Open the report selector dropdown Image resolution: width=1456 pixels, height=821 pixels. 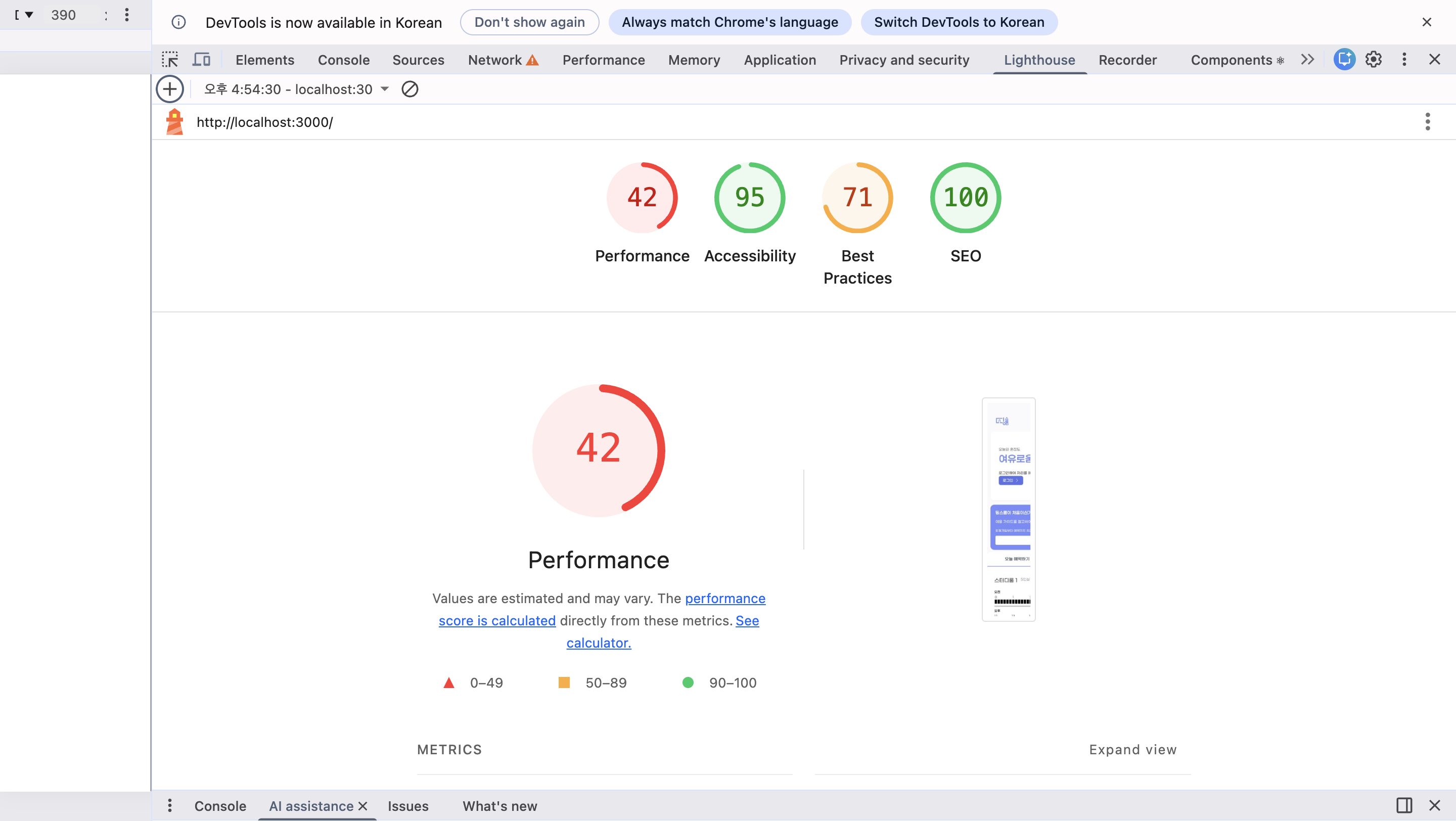pyautogui.click(x=385, y=88)
